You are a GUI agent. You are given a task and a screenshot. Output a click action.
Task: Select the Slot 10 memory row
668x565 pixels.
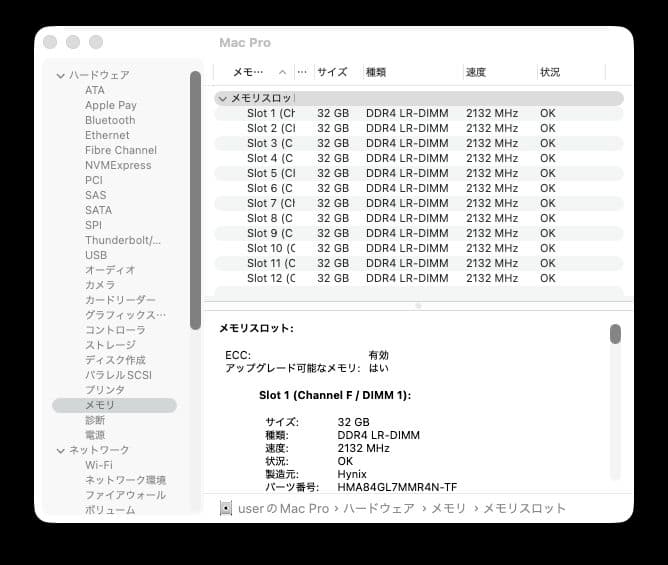pos(419,248)
